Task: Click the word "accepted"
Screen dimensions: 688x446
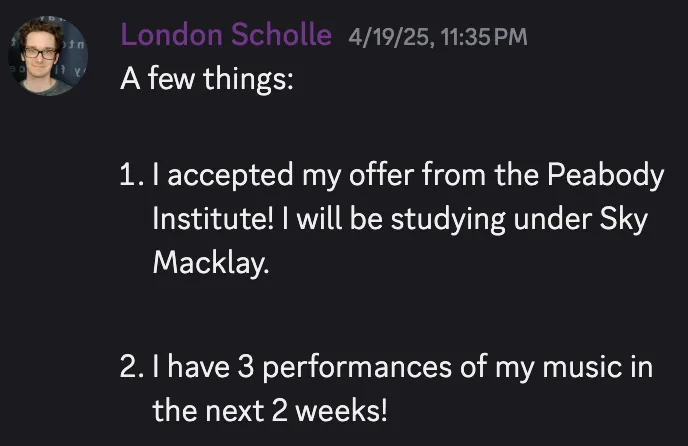Action: 230,176
